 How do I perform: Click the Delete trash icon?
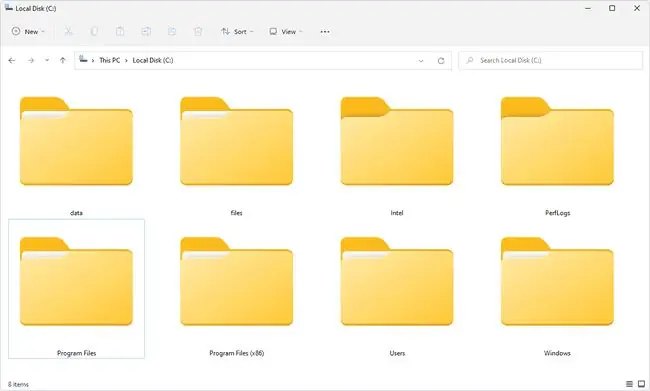(x=198, y=32)
